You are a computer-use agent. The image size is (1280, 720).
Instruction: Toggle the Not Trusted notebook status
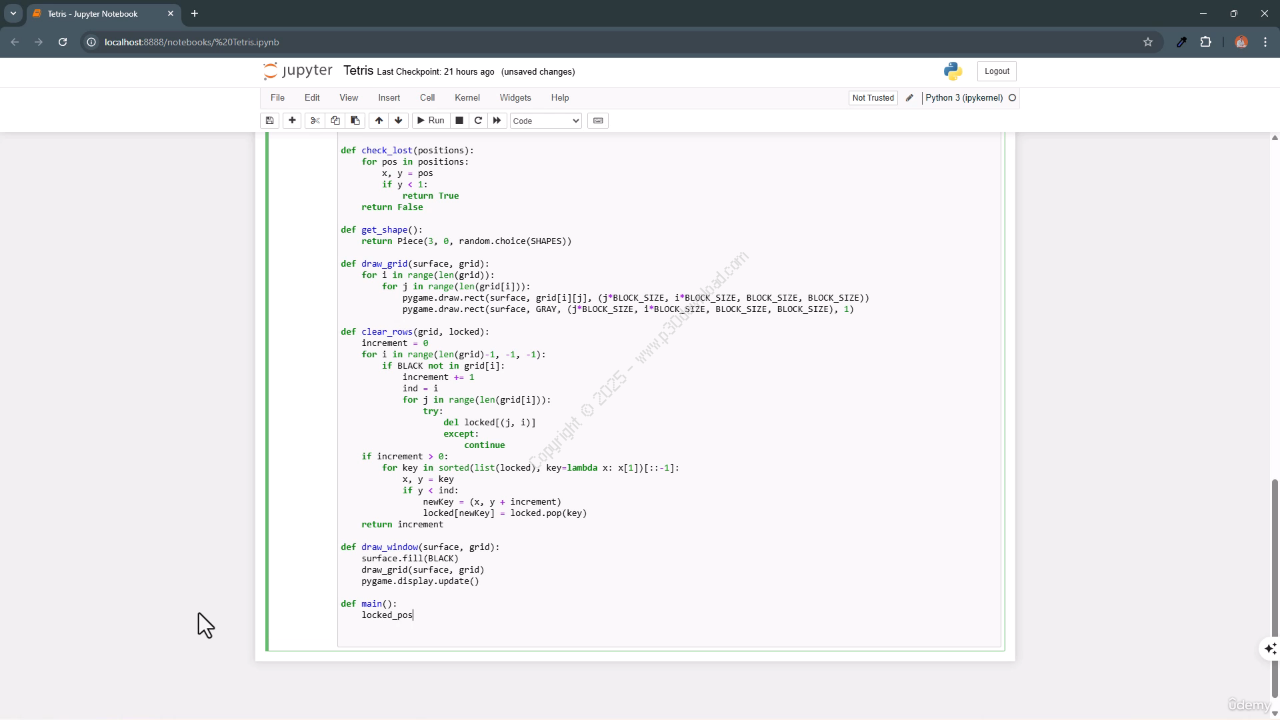point(872,98)
